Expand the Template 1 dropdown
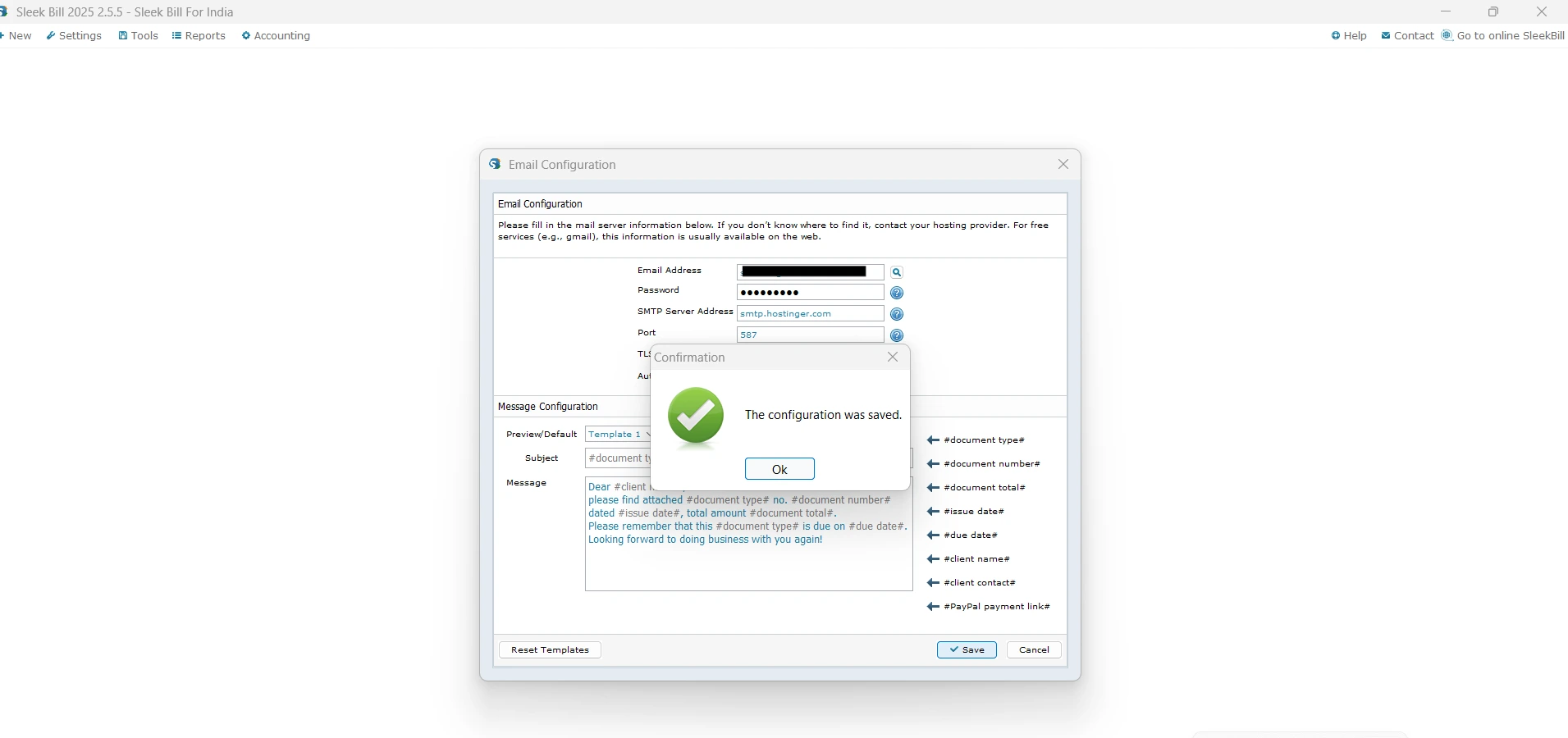 point(619,435)
